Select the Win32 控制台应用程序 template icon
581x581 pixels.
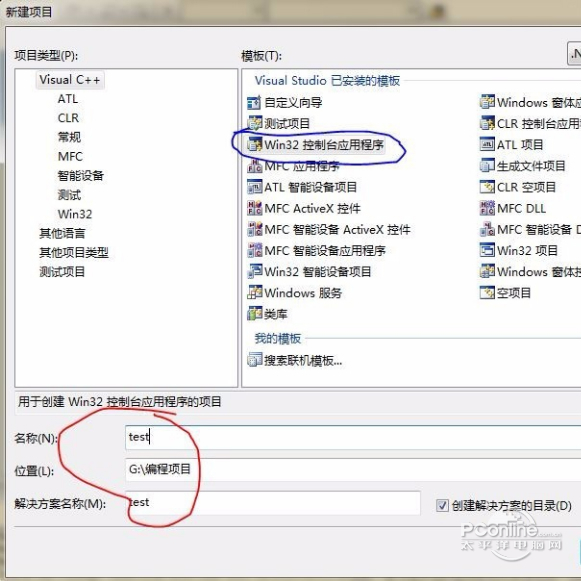point(254,145)
